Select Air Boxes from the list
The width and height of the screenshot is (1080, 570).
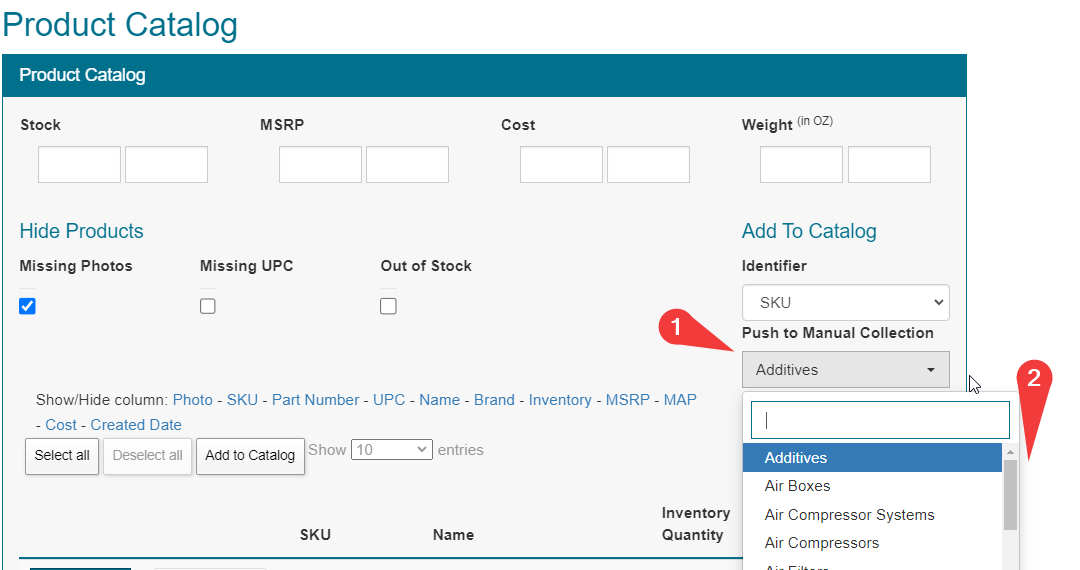(797, 486)
